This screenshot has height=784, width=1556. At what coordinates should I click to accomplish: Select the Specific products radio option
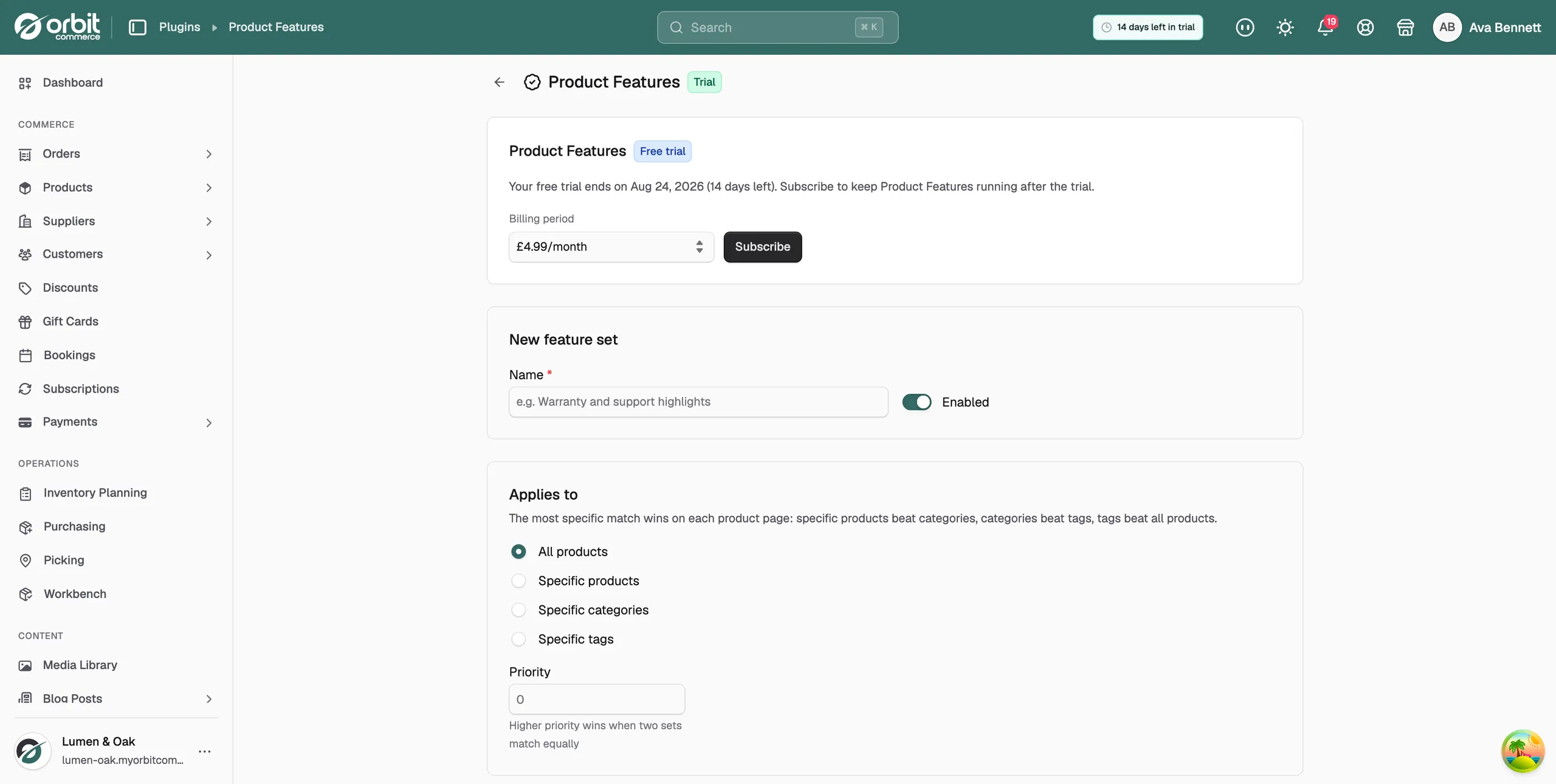click(x=518, y=581)
